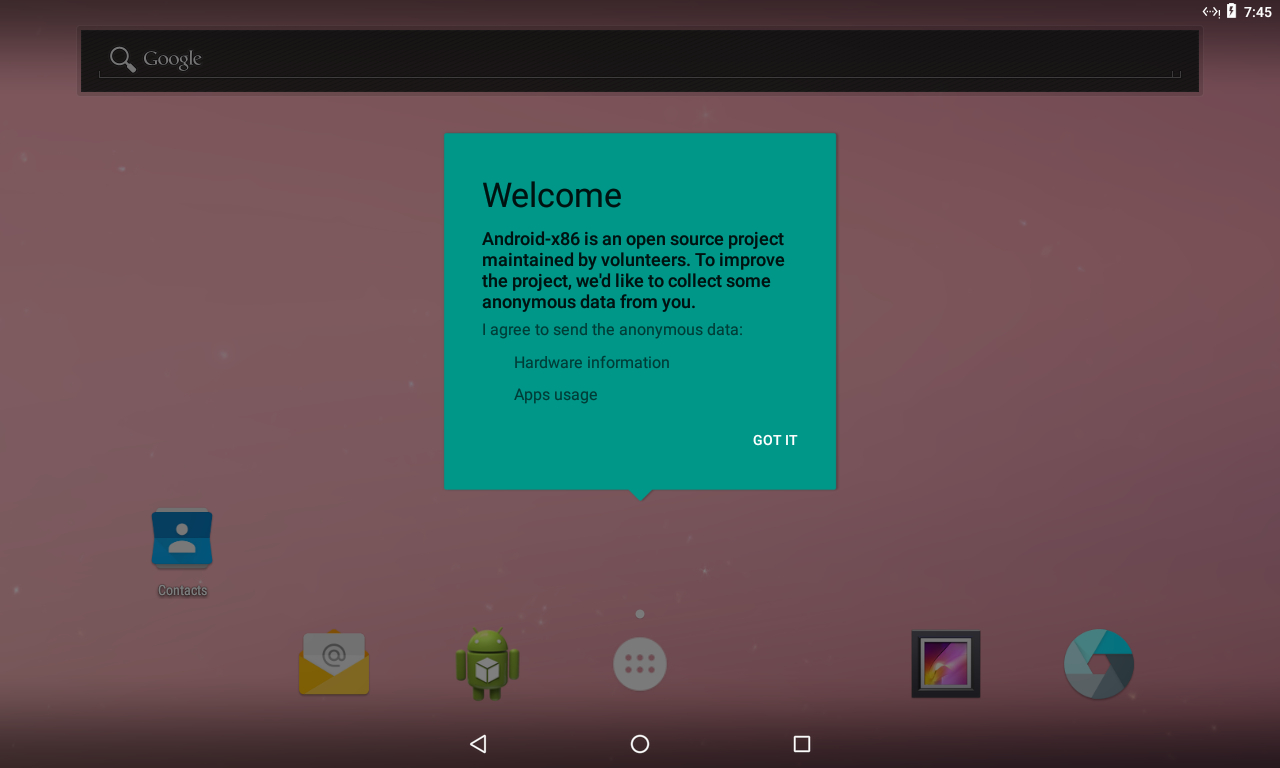
Task: Open the all-apps drawer
Action: tap(640, 664)
